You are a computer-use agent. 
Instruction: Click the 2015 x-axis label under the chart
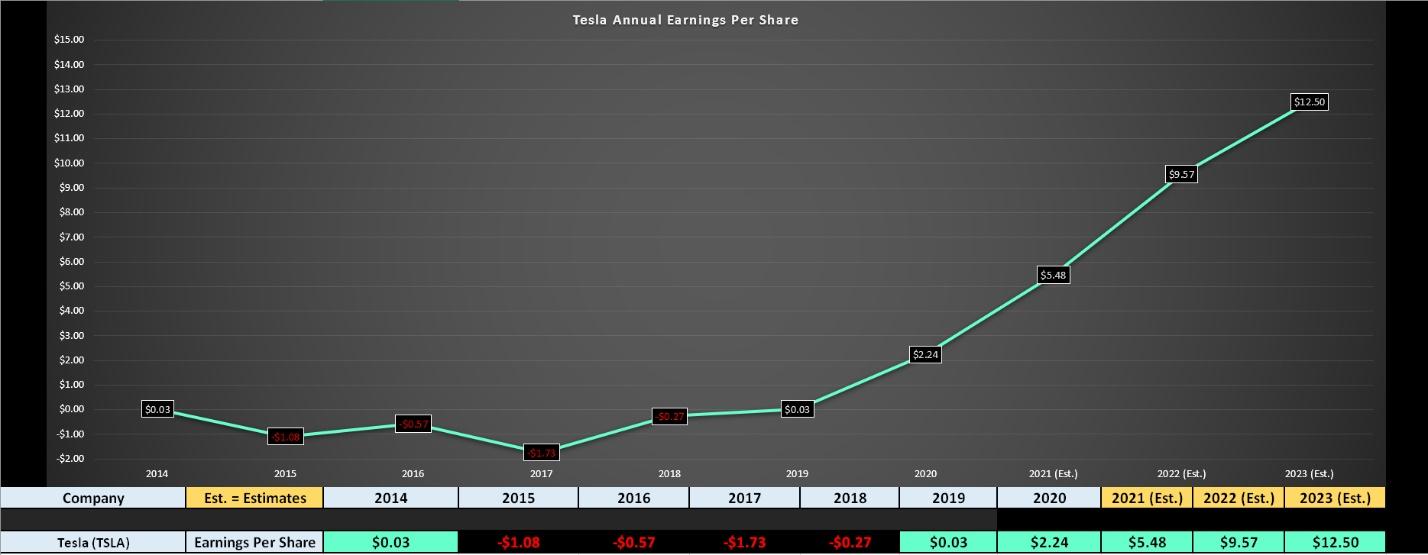coord(285,474)
